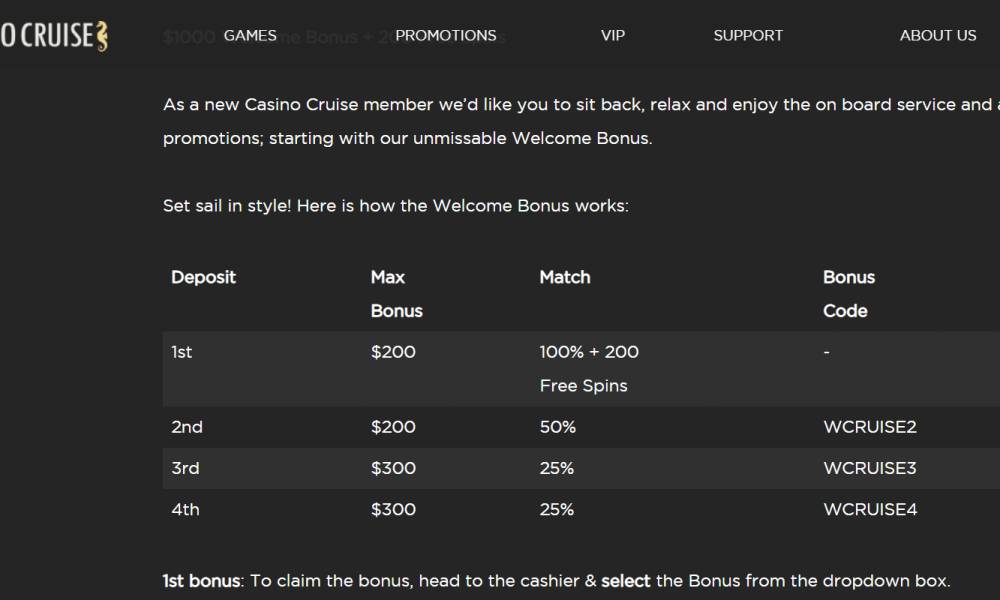This screenshot has height=600, width=1000.
Task: Click the WCRUISE2 bonus code
Action: tap(869, 427)
